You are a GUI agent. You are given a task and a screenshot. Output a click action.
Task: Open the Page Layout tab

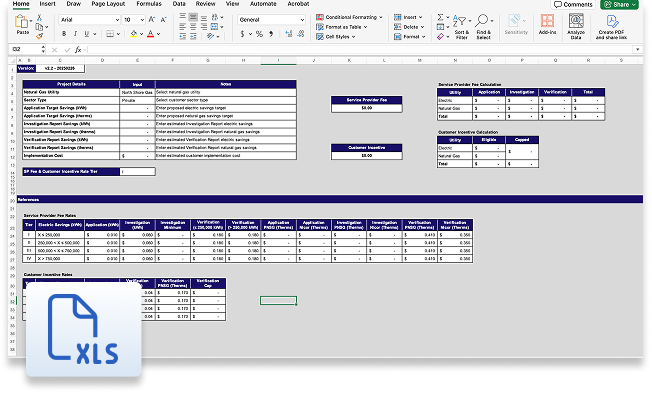(108, 4)
